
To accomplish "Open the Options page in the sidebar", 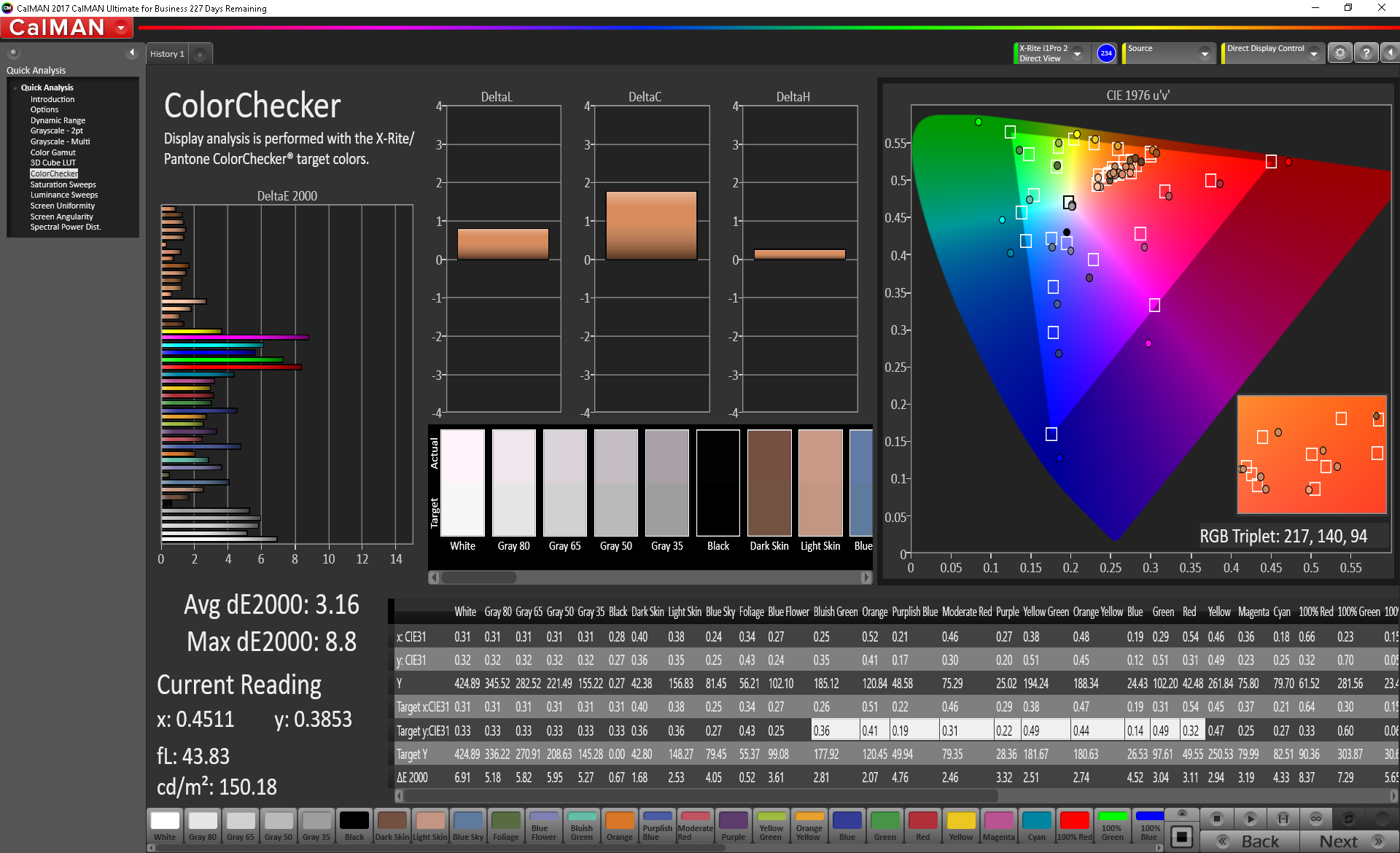I will tap(44, 110).
